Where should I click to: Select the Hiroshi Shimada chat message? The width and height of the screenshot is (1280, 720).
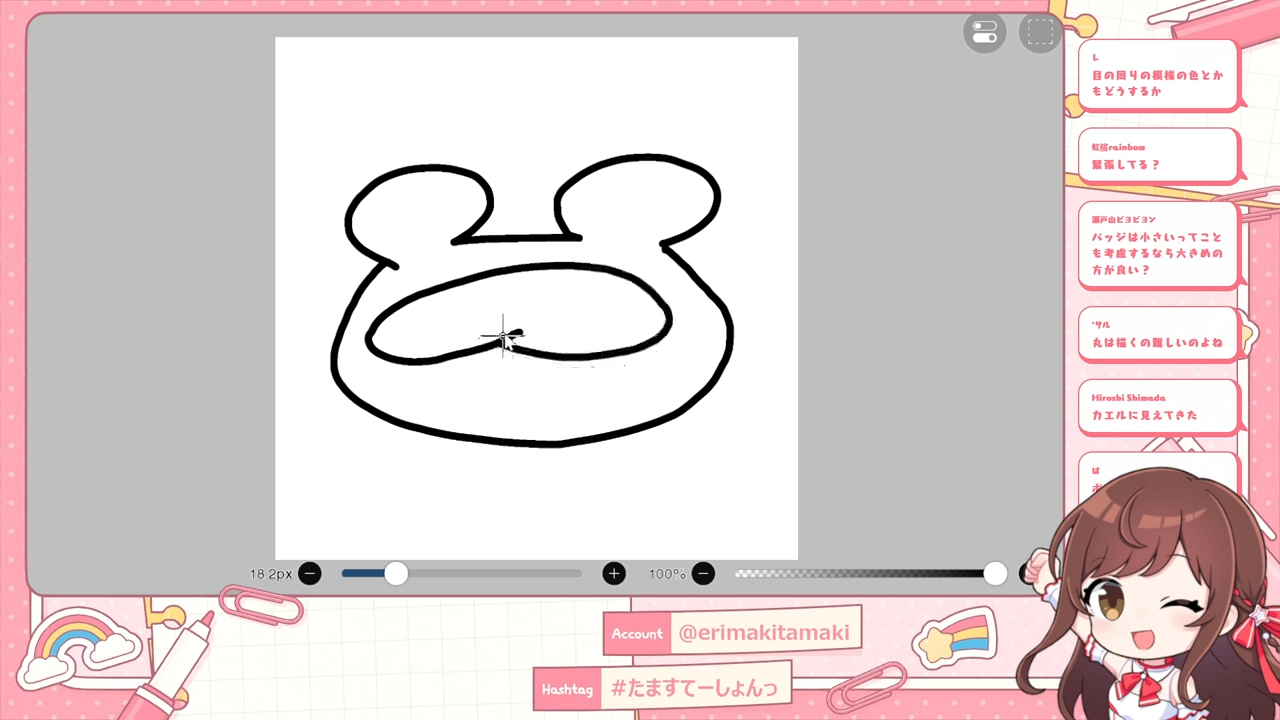1158,407
